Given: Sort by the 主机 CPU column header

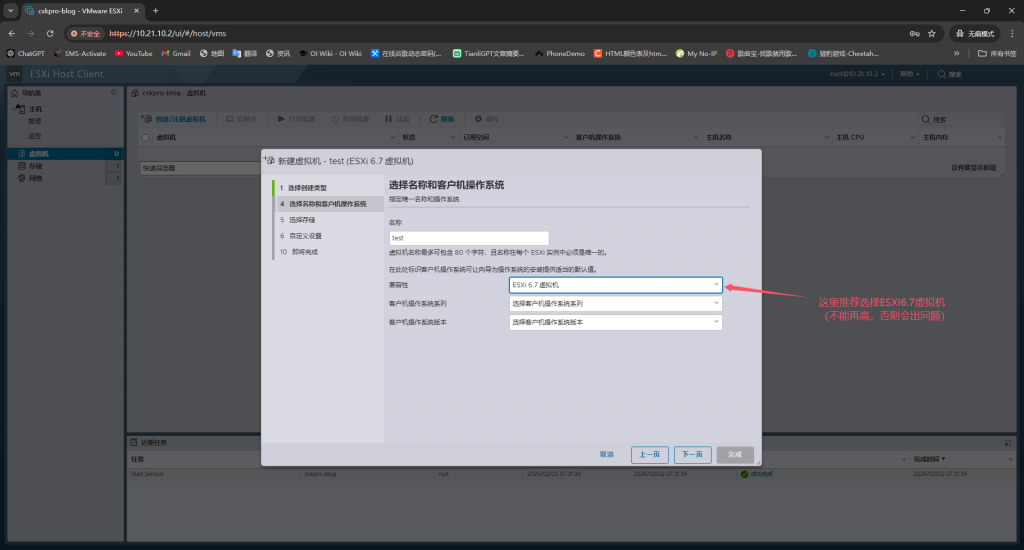Looking at the screenshot, I should click(850, 137).
